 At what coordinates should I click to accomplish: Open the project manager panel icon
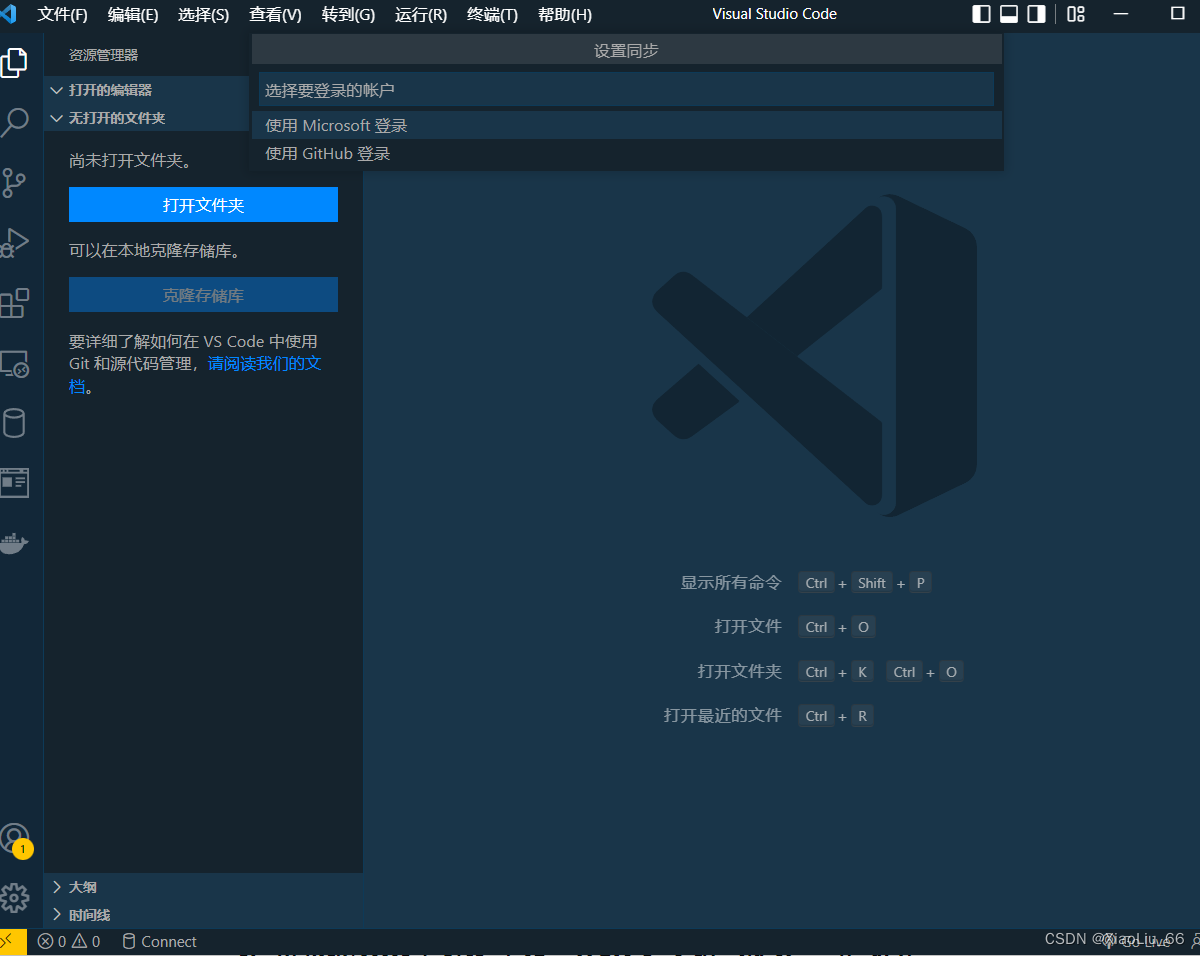(x=14, y=483)
